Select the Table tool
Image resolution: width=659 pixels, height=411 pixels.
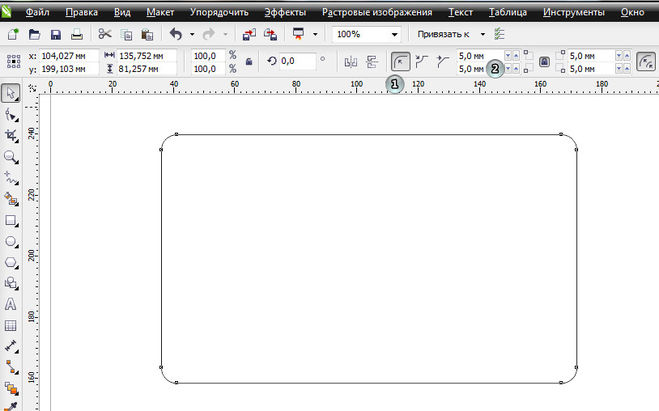pyautogui.click(x=11, y=325)
